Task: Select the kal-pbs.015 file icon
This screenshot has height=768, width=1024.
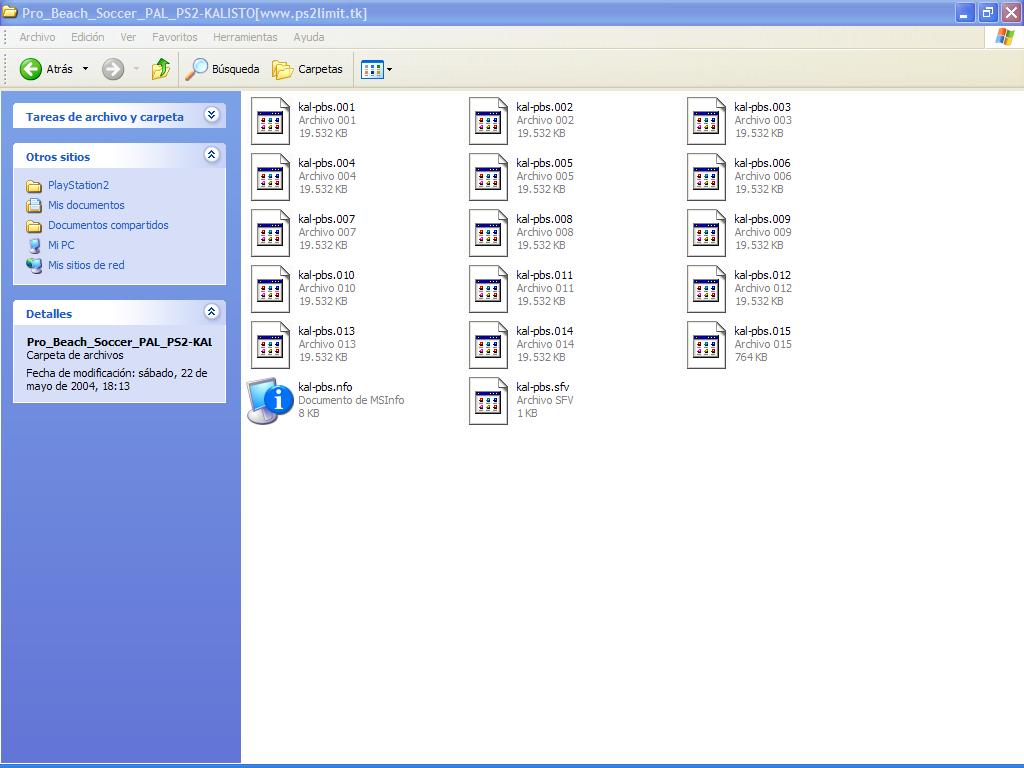Action: tap(706, 345)
